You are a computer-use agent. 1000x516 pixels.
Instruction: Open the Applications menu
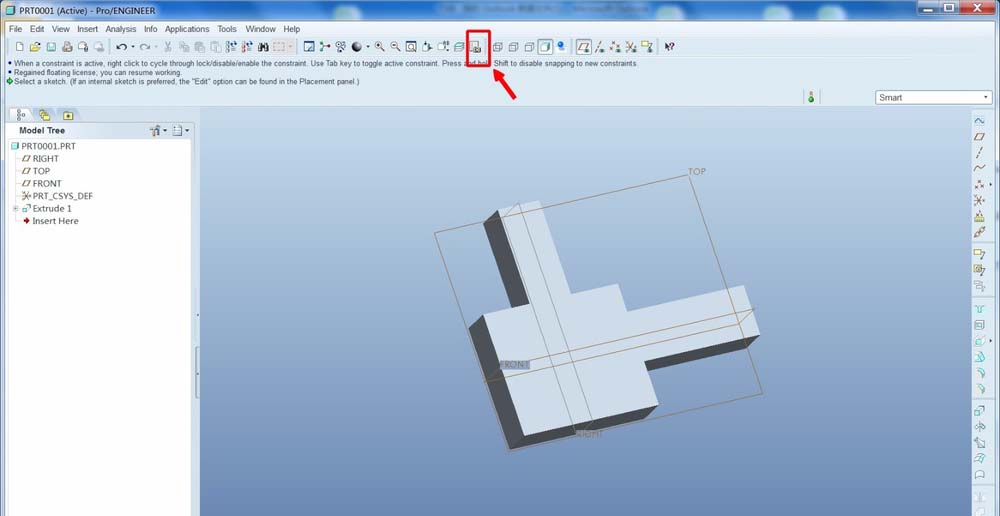point(187,29)
